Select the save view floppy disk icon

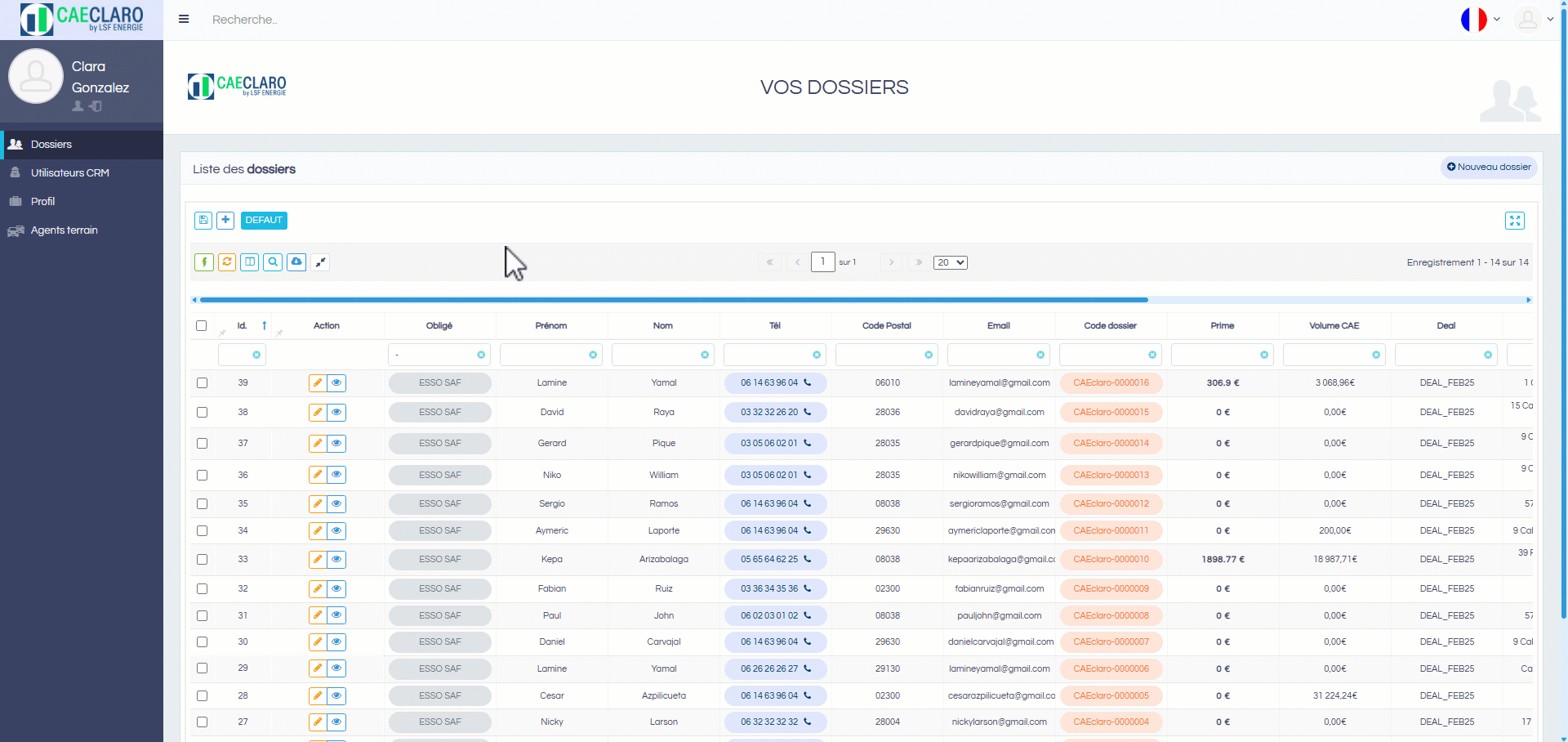[x=203, y=221]
